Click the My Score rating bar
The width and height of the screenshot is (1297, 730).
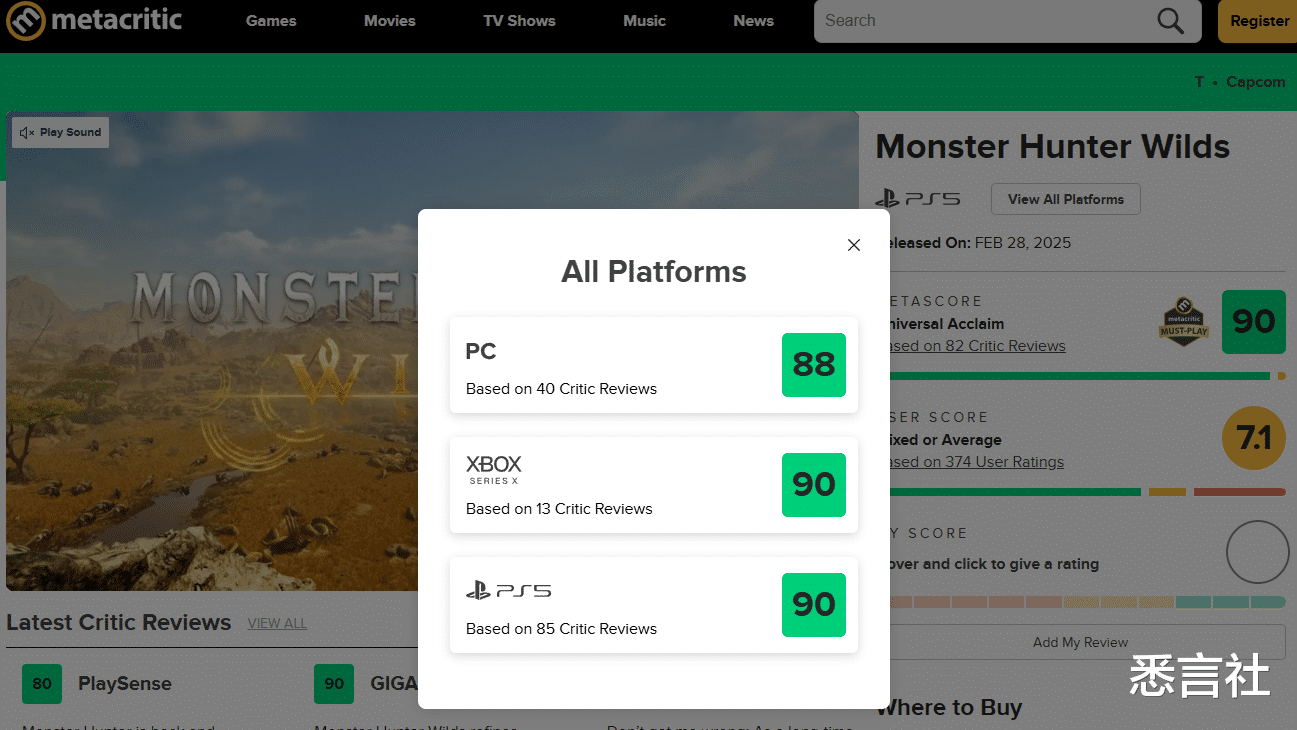pyautogui.click(x=1087, y=602)
